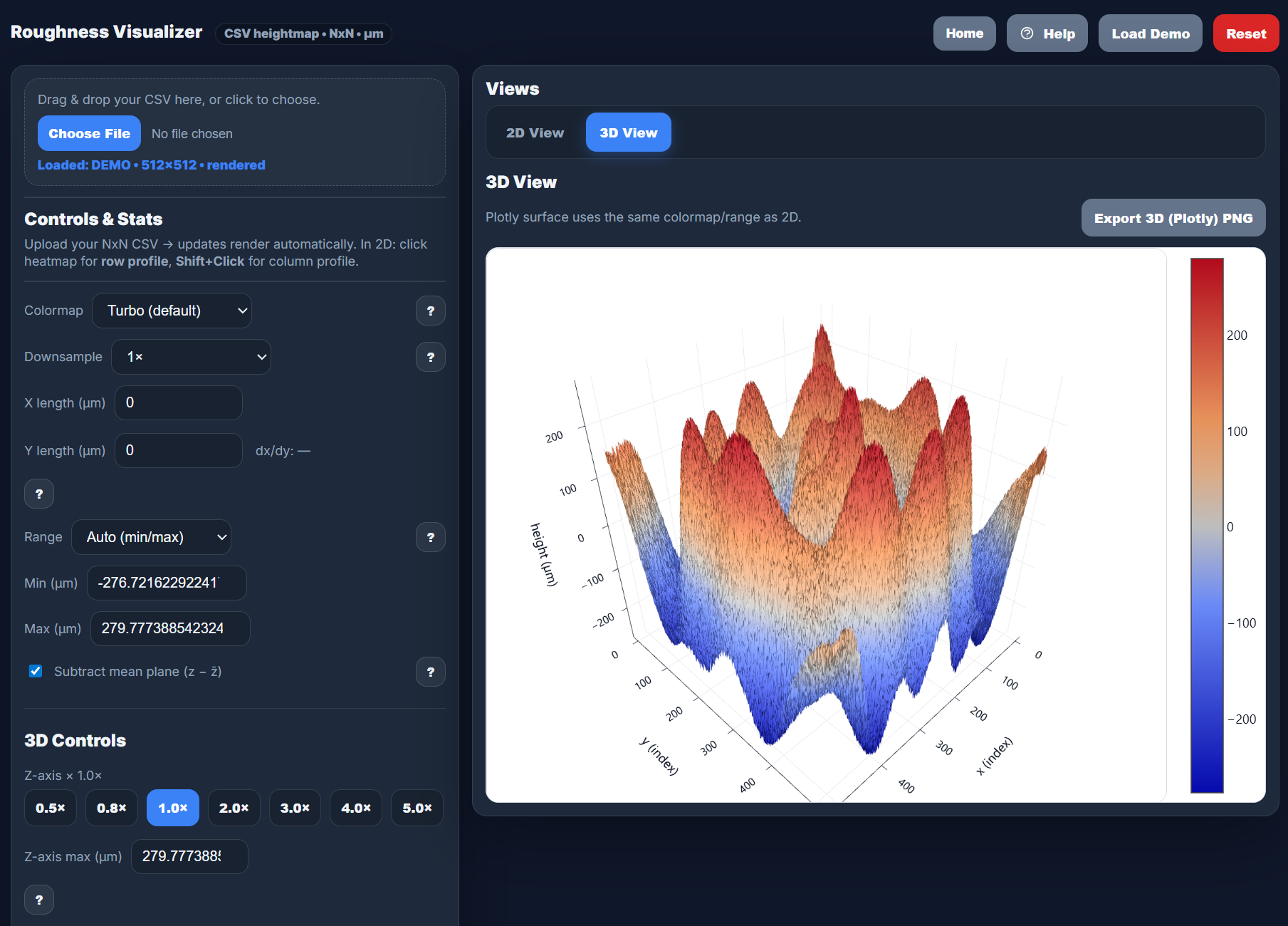Viewport: 1288px width, 926px height.
Task: Open the Z-axis max help tooltip
Action: 39,900
